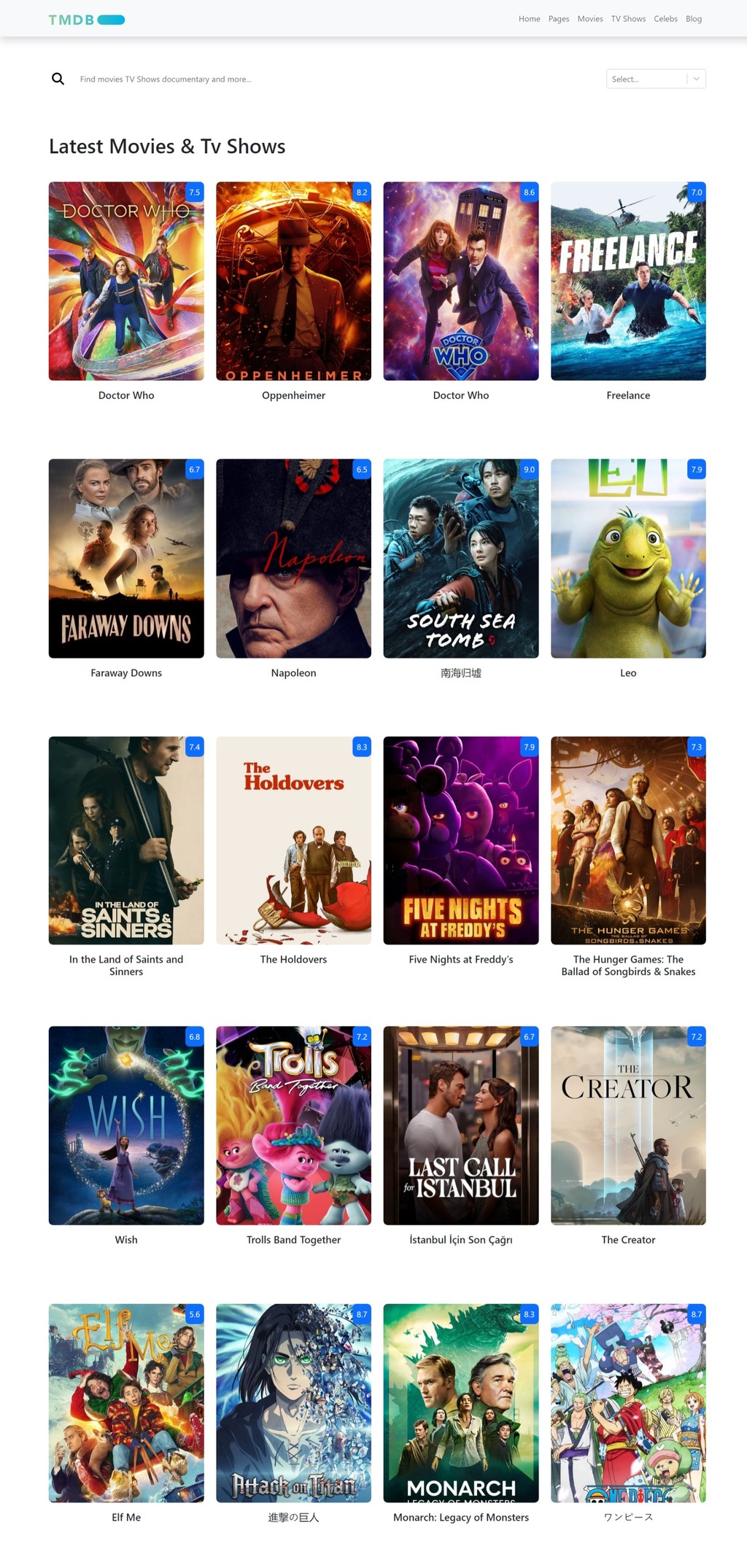Click the 5.6 rating badge on Elf Me

coord(195,1314)
